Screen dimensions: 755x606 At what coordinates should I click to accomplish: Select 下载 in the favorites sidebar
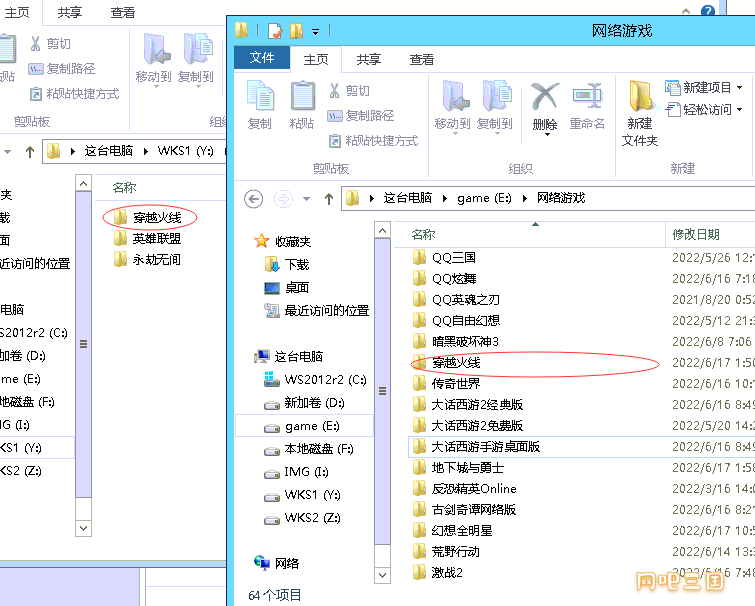pos(287,264)
